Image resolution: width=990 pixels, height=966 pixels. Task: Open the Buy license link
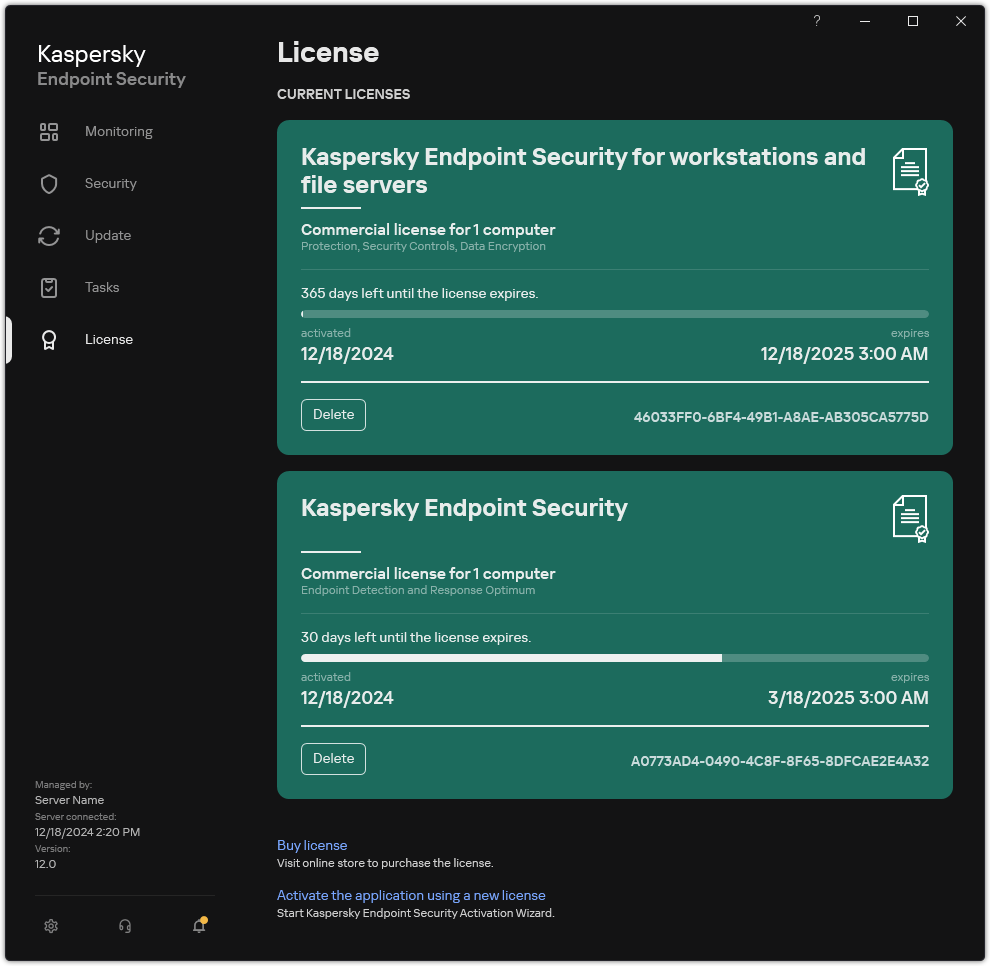[x=312, y=845]
